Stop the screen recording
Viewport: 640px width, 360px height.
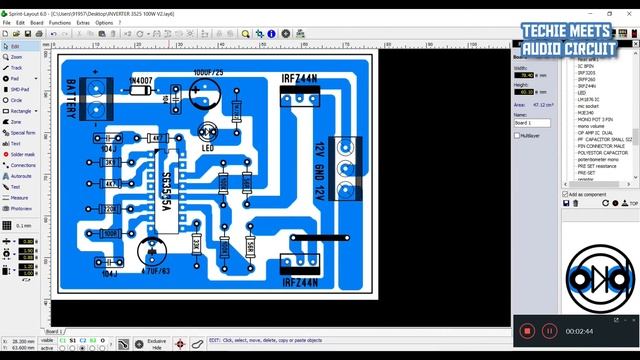coord(527,331)
